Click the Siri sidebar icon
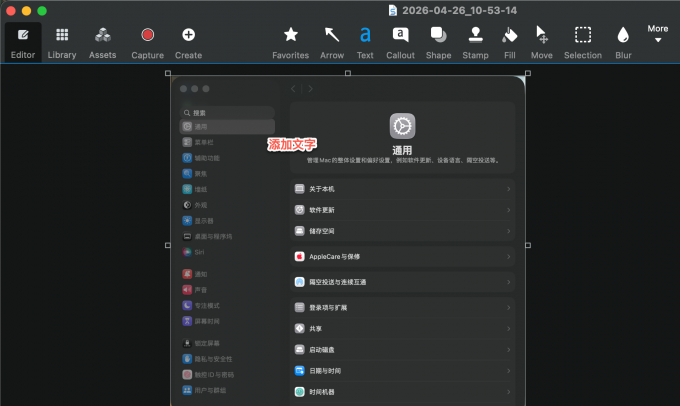This screenshot has width=680, height=406. [x=187, y=252]
